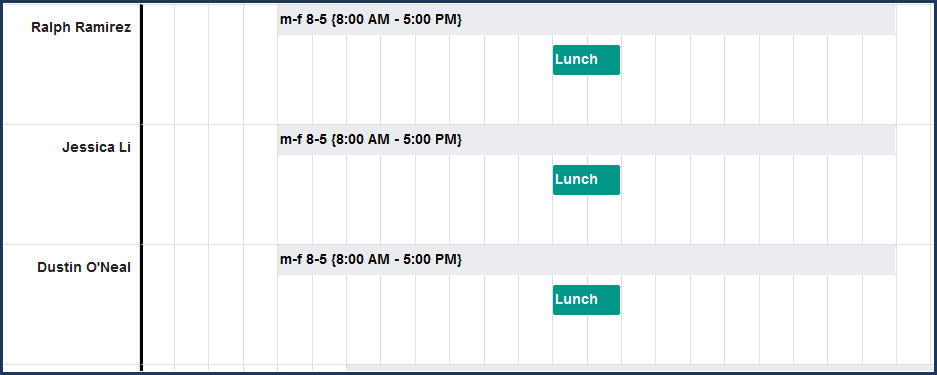Open Ralph Ramirez's m-f 8-5 shift bar
The image size is (937, 375).
pos(586,20)
